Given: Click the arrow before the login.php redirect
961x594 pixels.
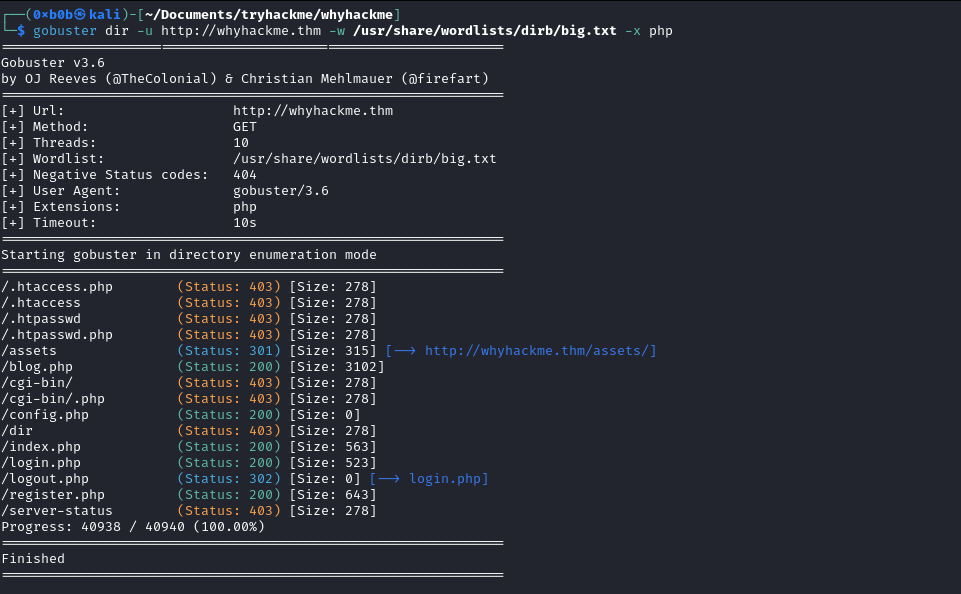Looking at the screenshot, I should (x=388, y=479).
